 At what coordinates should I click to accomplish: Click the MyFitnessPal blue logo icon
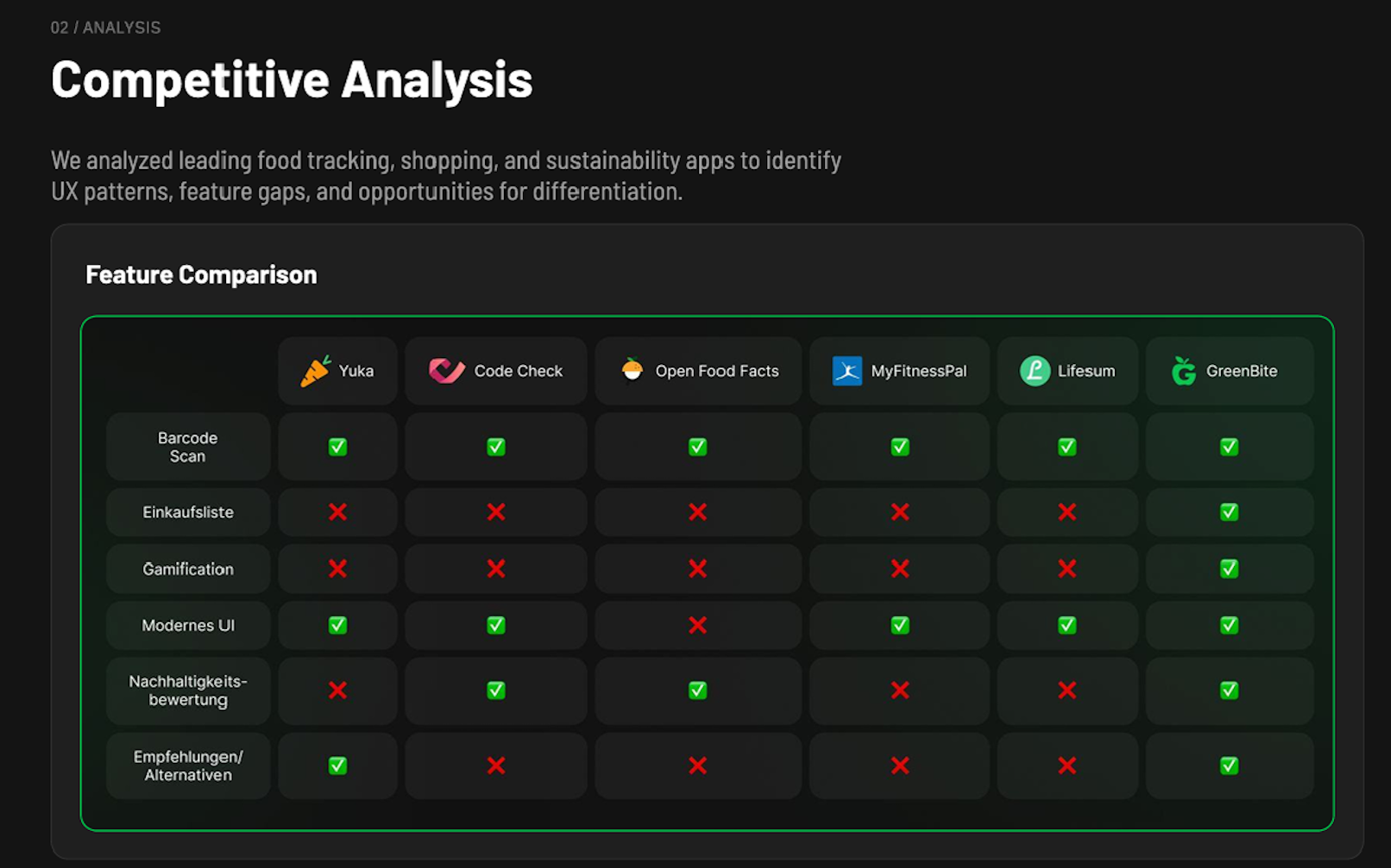[847, 371]
